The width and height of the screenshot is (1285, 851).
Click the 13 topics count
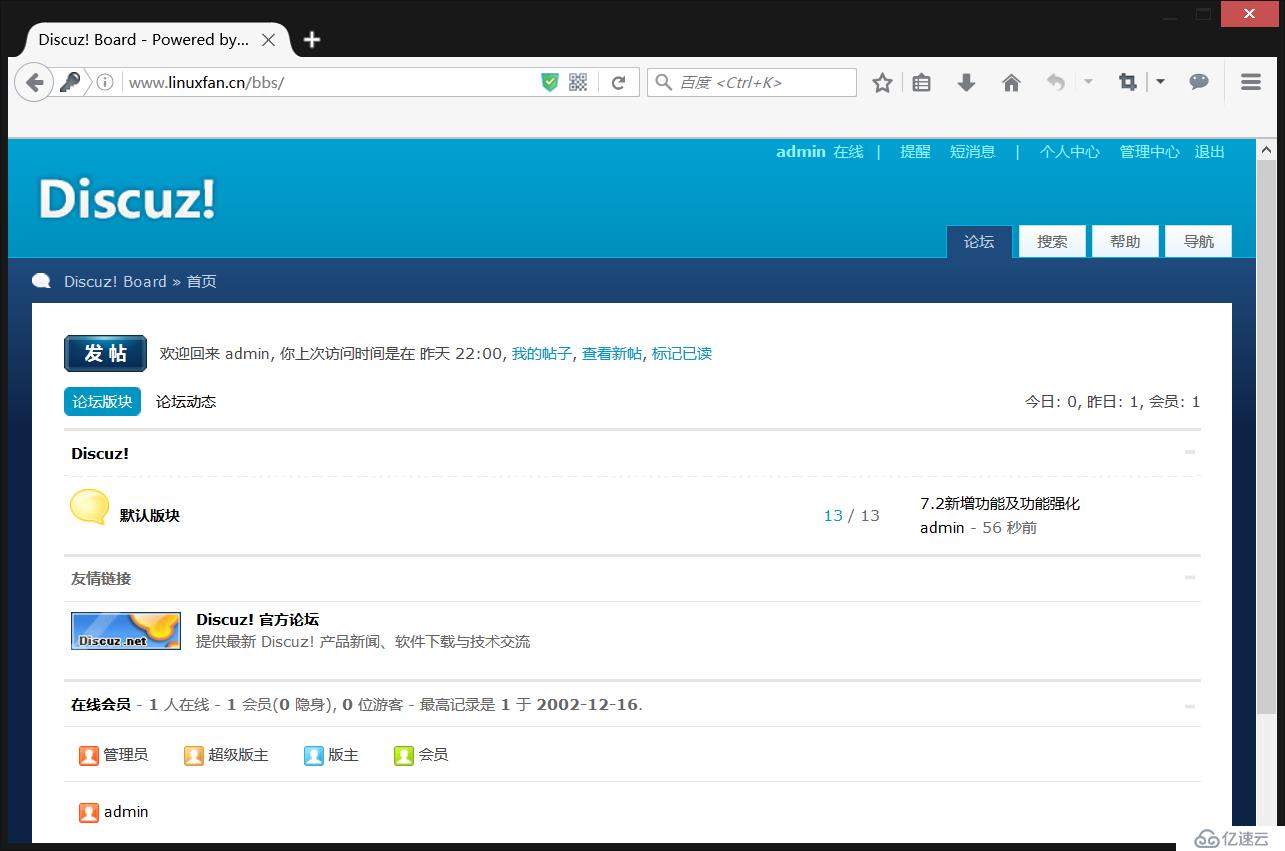833,515
